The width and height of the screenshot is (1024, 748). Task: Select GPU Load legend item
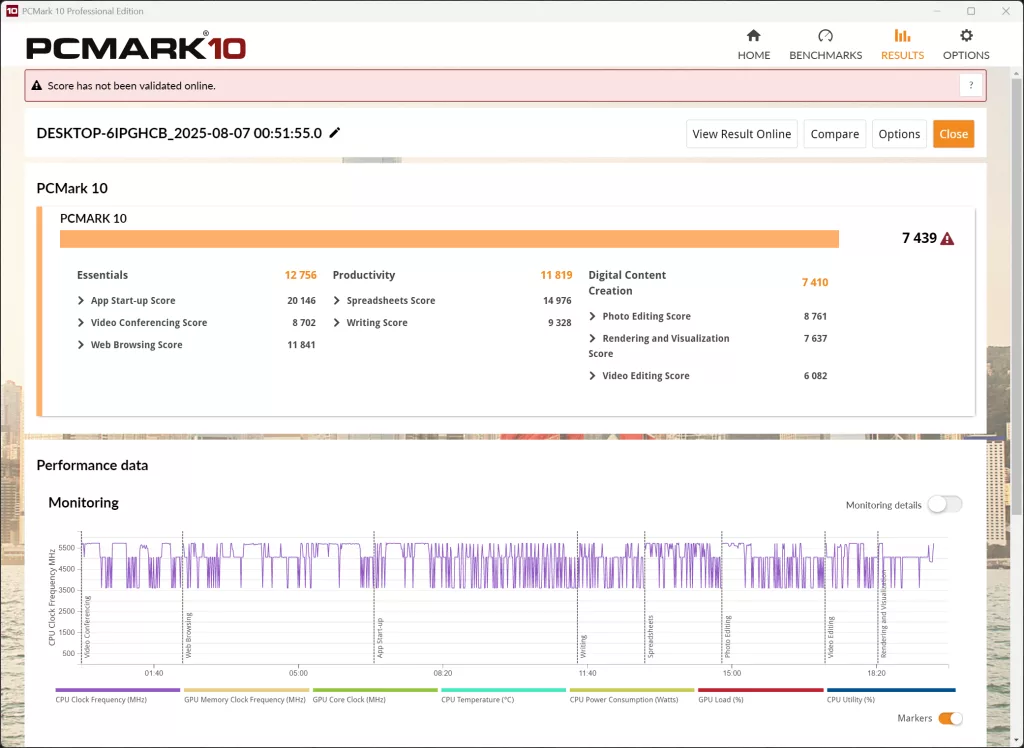(760, 695)
